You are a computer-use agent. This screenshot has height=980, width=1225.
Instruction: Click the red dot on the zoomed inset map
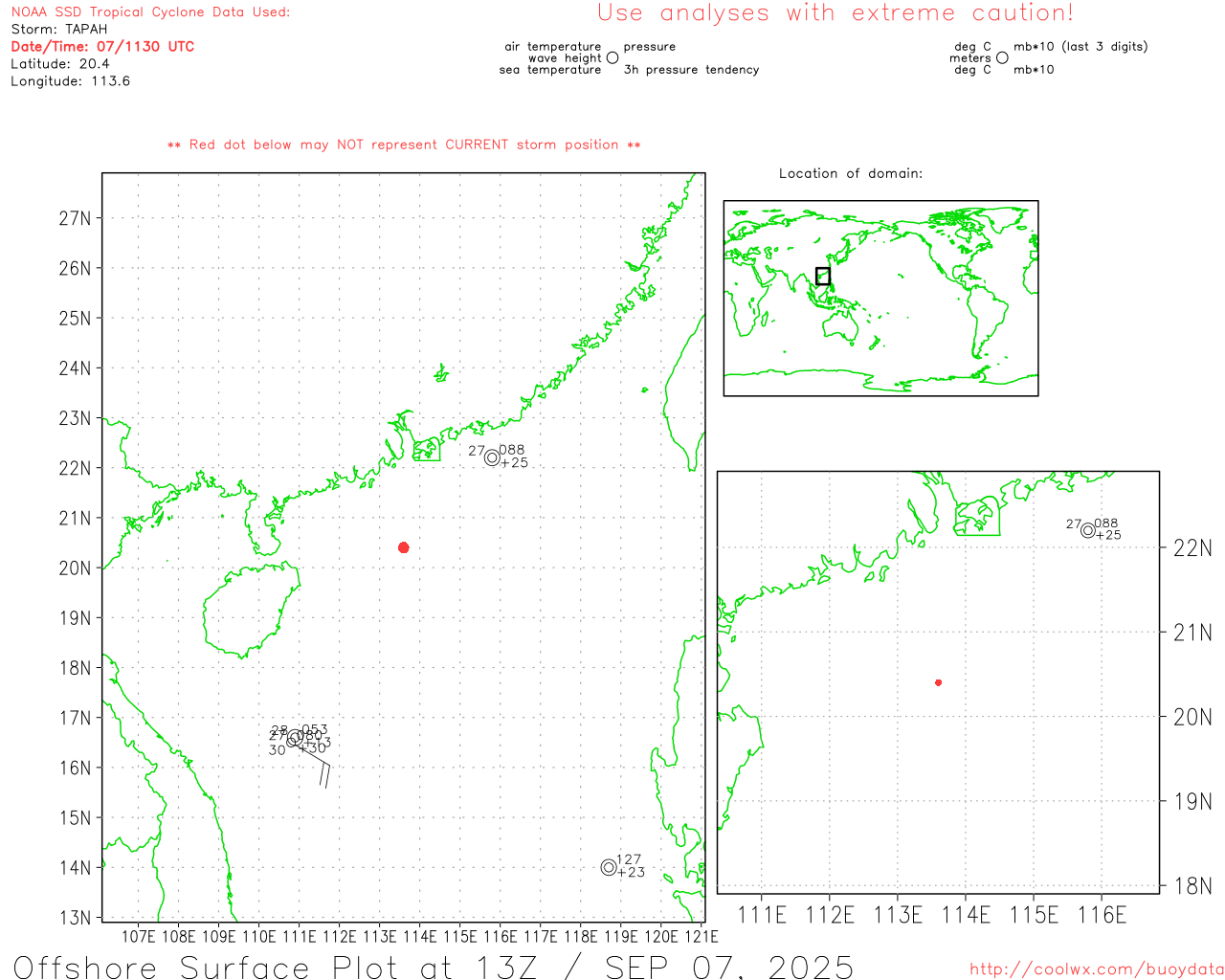point(939,682)
